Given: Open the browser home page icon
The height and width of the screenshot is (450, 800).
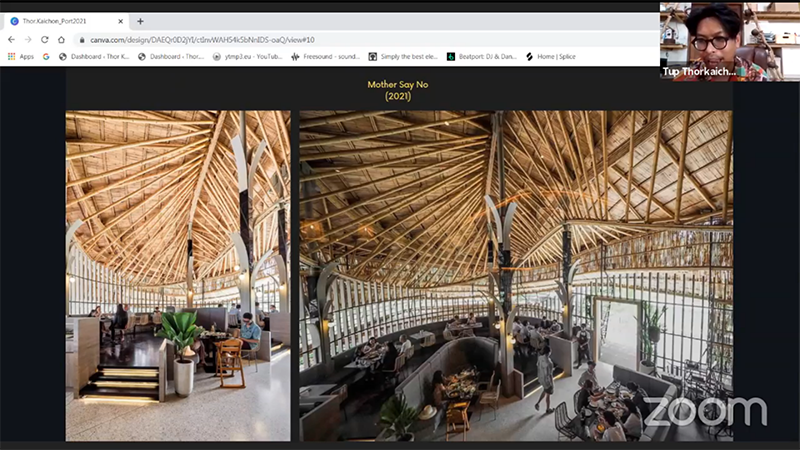Looking at the screenshot, I should coord(61,40).
